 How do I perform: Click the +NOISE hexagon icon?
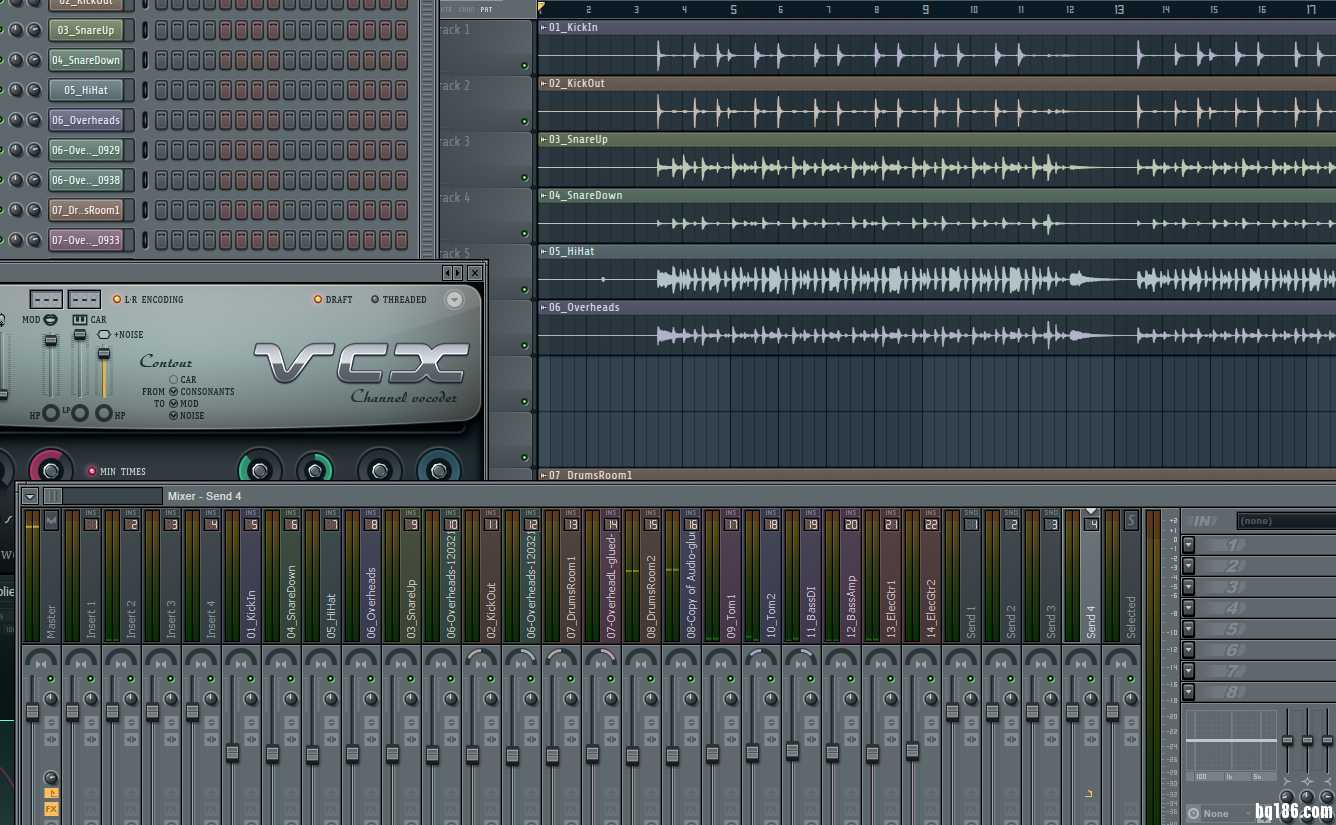tap(103, 335)
